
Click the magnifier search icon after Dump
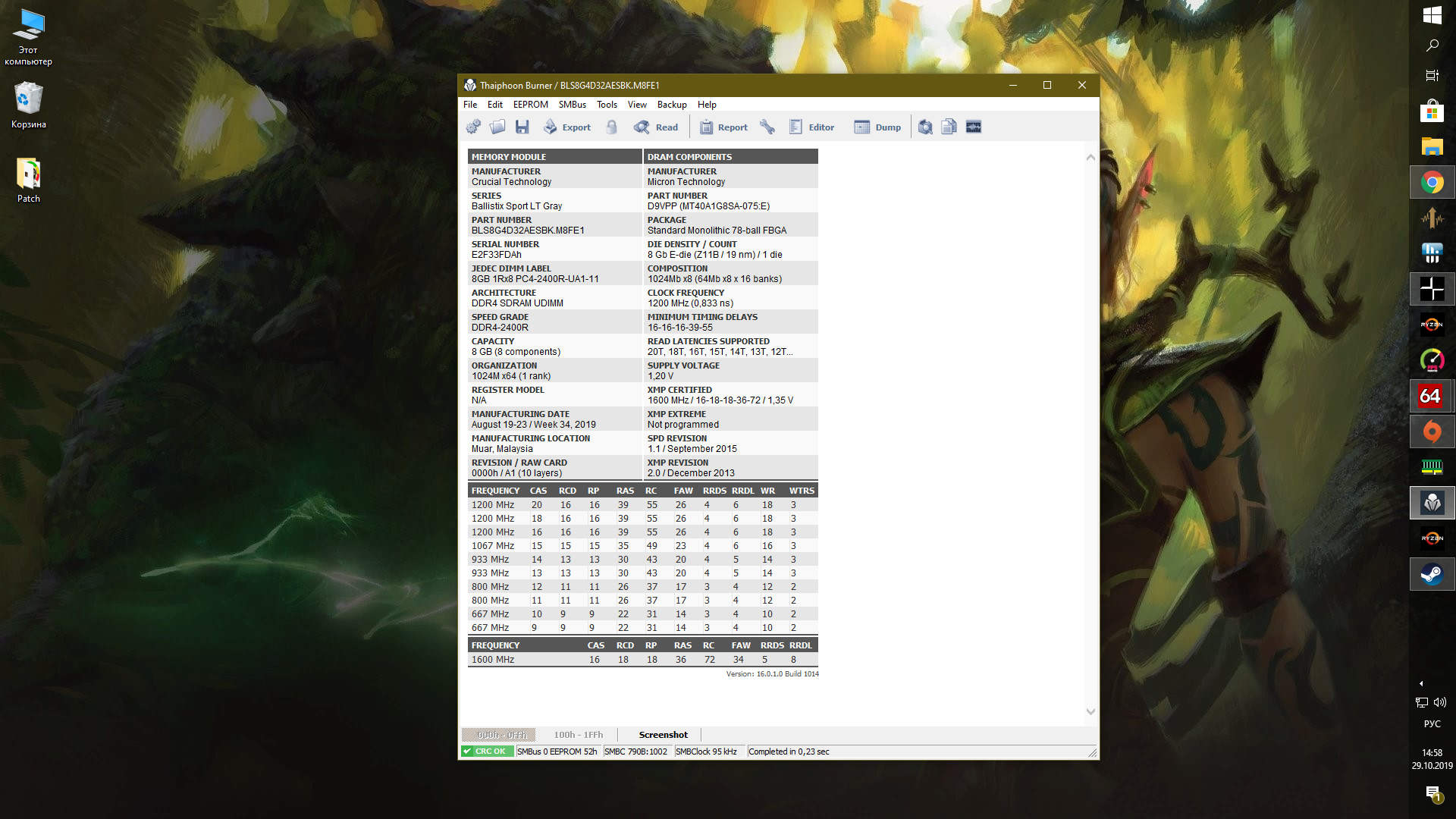coord(925,127)
